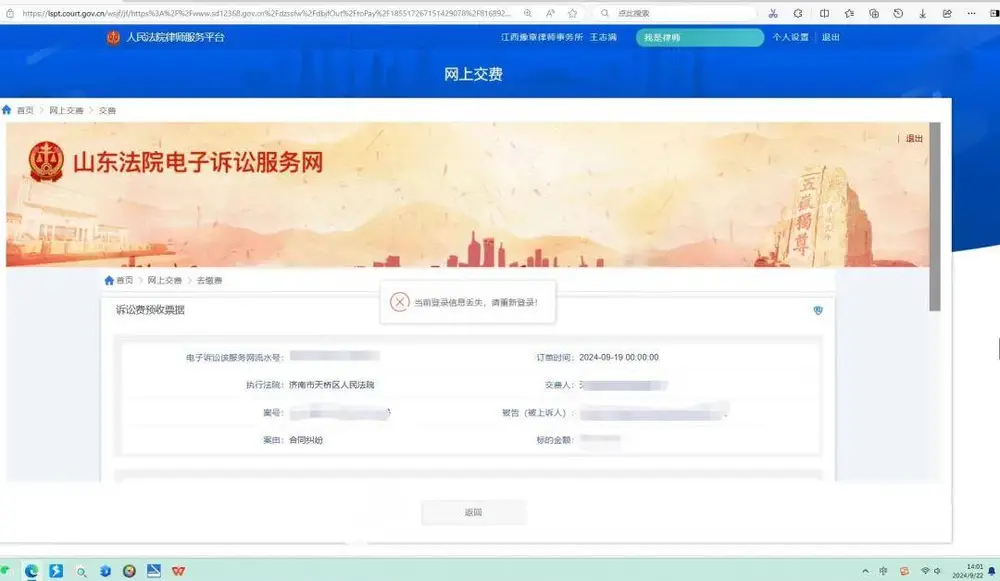Viewport: 1000px width, 581px height.
Task: Click the blue shield icon beside 诉讼费预收票据
Action: [818, 310]
